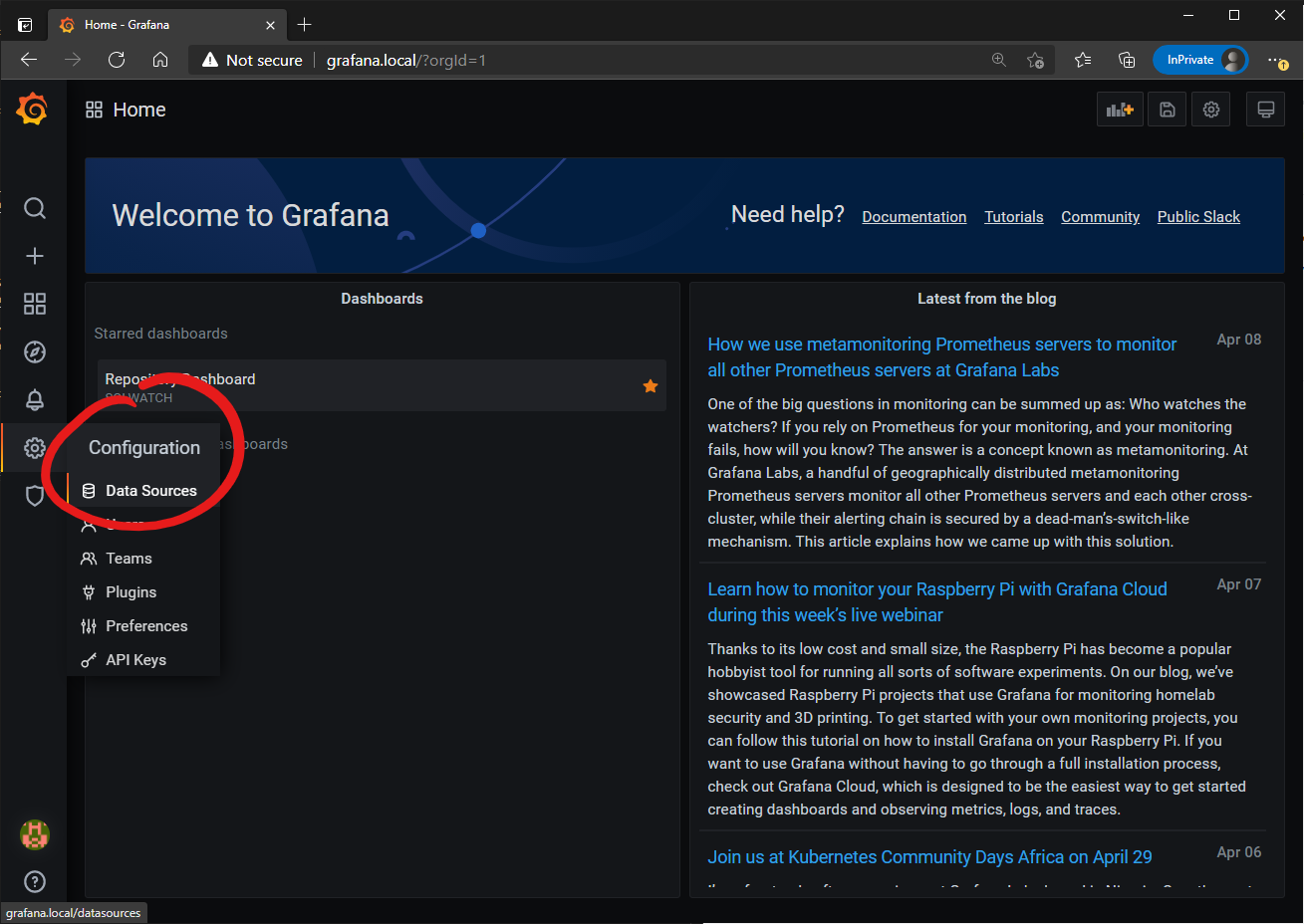Click the tab actions icon left of tab
1304x924 pixels.
click(x=25, y=25)
